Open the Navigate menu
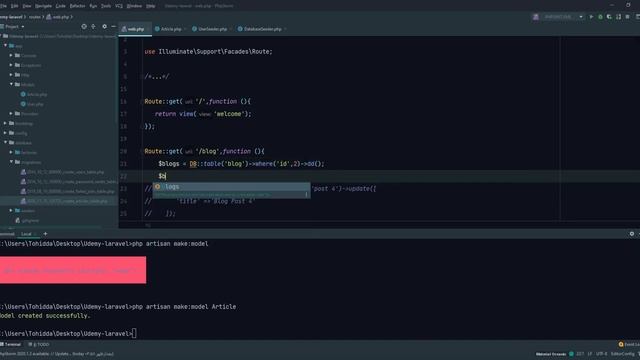The width and height of the screenshot is (640, 360). [x=43, y=6]
